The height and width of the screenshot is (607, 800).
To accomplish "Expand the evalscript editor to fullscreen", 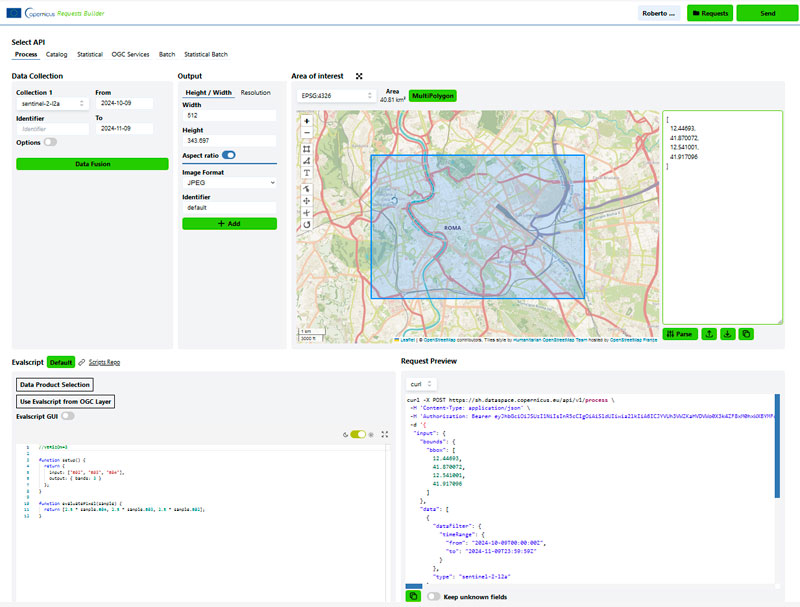I will click(x=385, y=435).
